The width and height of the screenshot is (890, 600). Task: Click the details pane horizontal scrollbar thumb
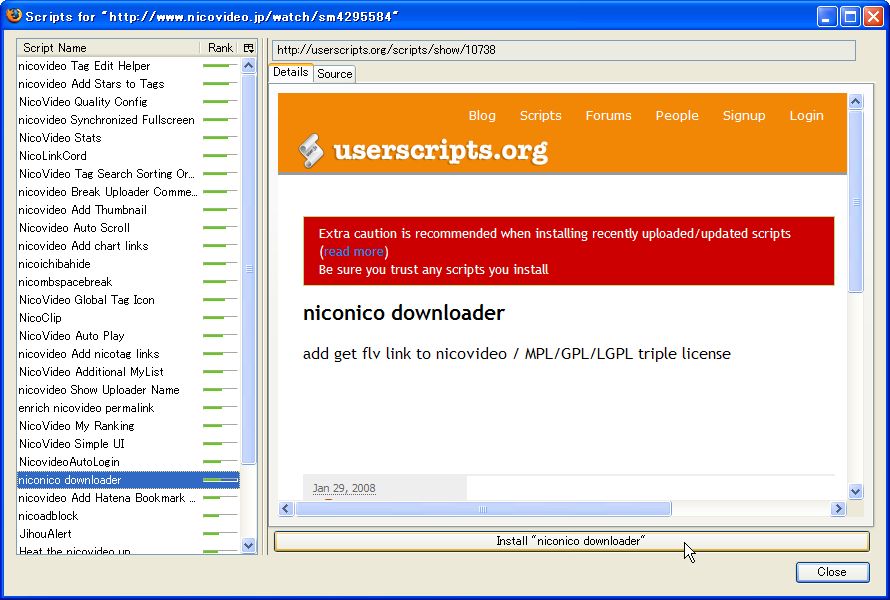pos(483,509)
